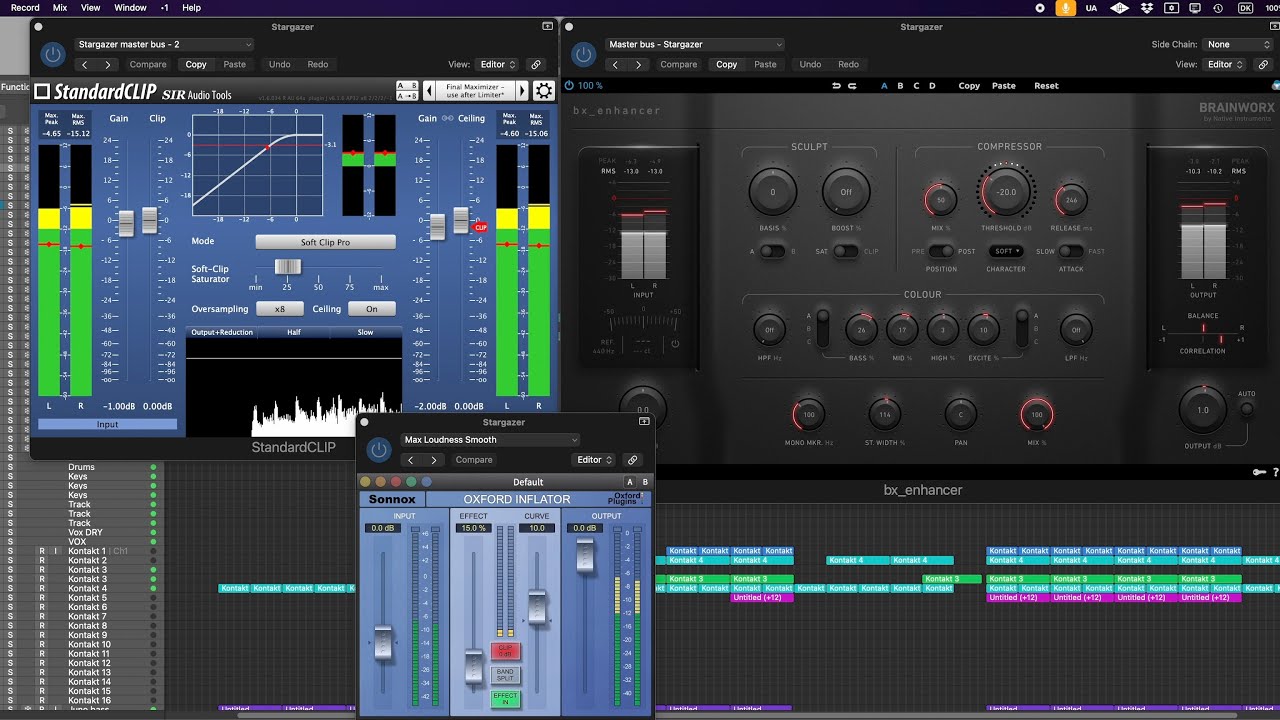Click Reset in bx_enhancer toolbar

pyautogui.click(x=1046, y=86)
